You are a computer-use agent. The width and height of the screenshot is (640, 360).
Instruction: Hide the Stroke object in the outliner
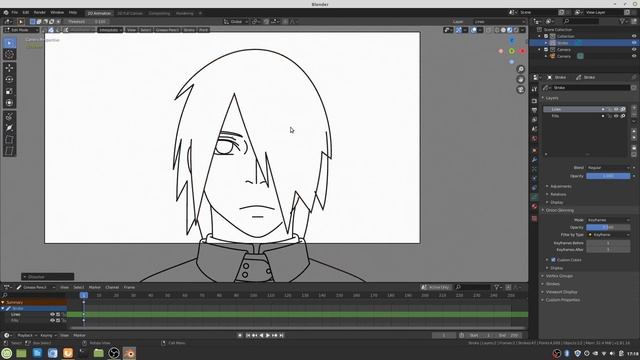[x=634, y=43]
